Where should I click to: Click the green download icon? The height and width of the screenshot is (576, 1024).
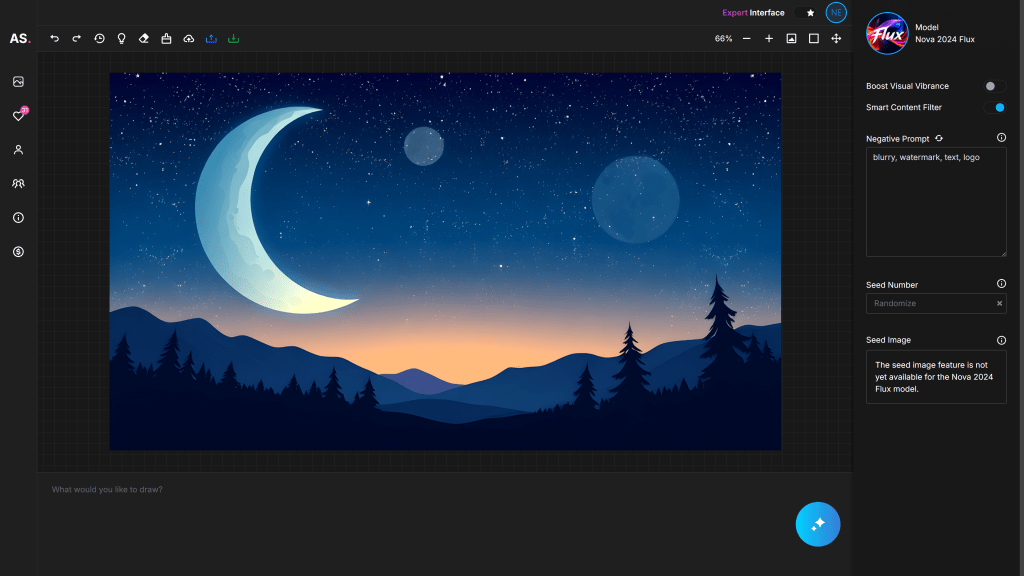[x=233, y=38]
